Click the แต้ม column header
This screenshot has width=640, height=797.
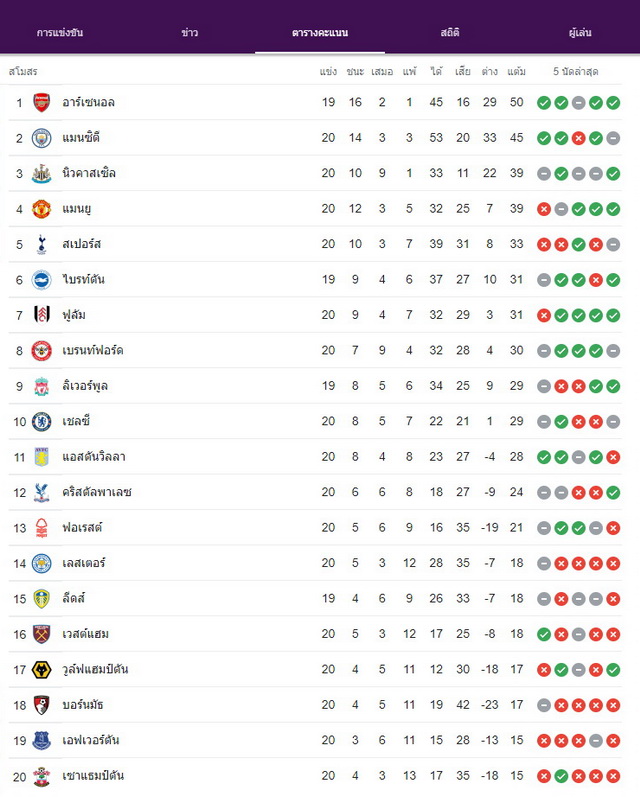[x=516, y=72]
